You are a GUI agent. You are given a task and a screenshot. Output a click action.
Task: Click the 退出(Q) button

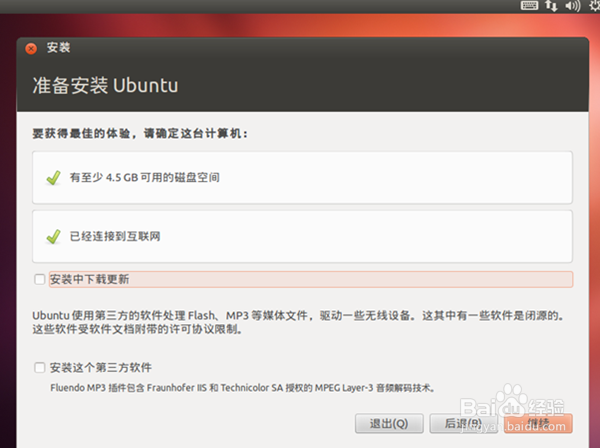[389, 423]
